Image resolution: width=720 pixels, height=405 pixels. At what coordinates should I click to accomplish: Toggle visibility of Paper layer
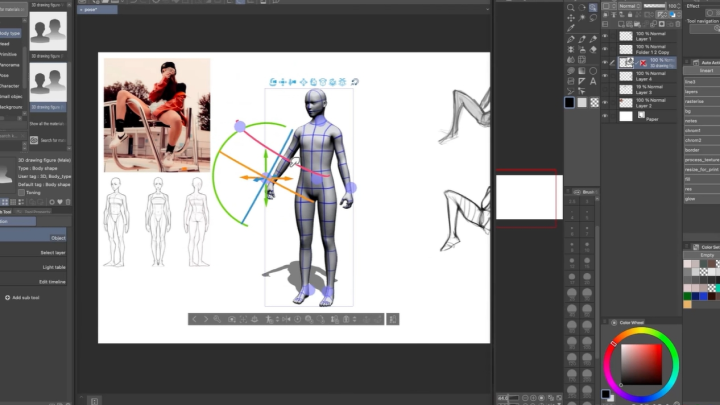(x=605, y=116)
